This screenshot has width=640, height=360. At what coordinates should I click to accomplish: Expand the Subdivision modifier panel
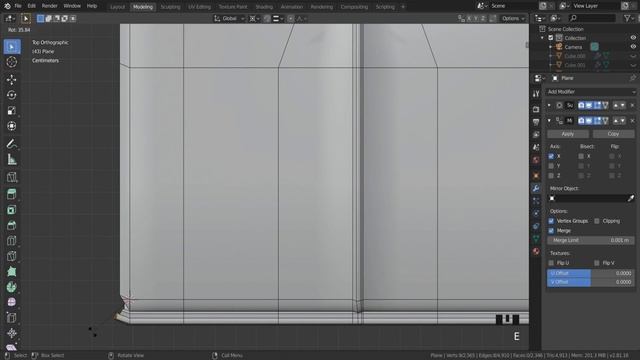[549, 105]
